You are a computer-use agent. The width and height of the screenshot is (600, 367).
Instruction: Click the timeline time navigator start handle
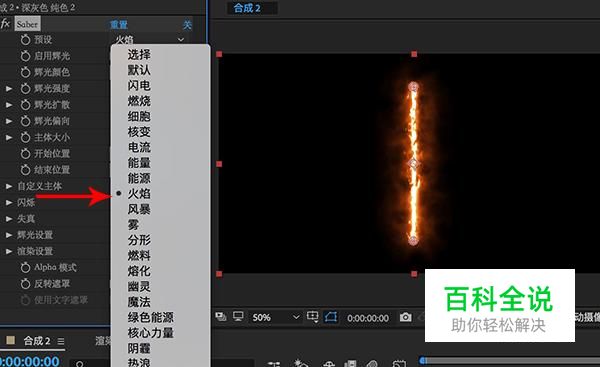point(422,360)
